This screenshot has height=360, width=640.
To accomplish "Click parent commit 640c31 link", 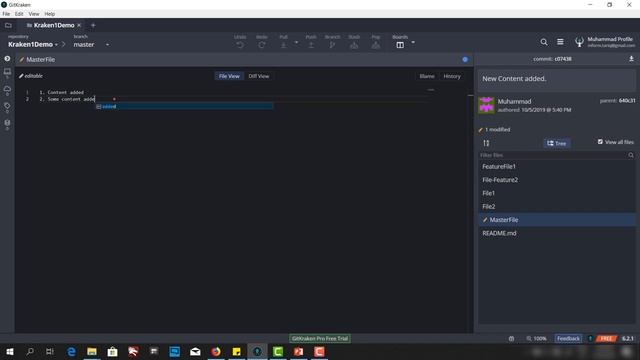I will (x=627, y=101).
